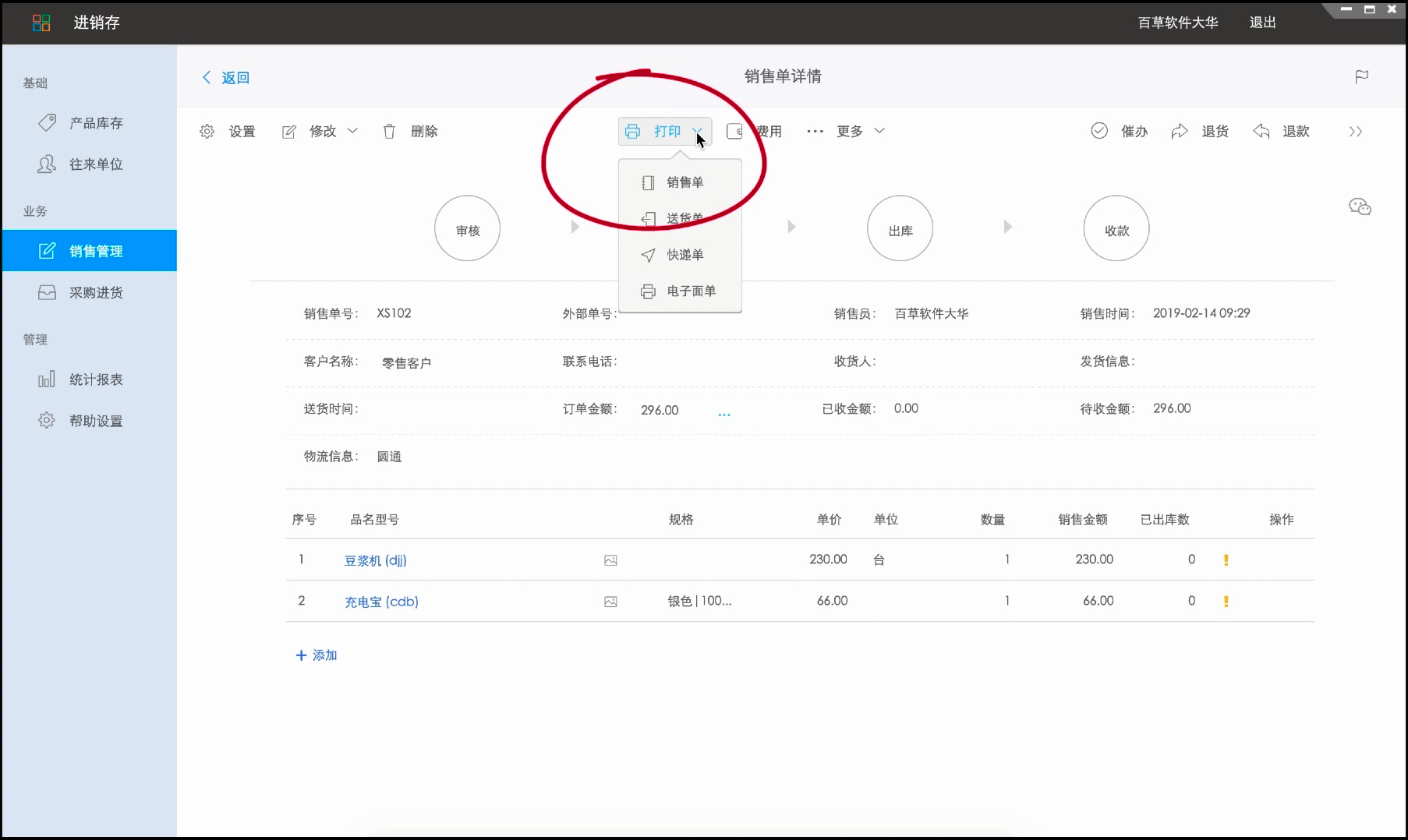Open 豆浆机 (djj) product link
Screen dimensions: 1408x840
click(x=376, y=560)
